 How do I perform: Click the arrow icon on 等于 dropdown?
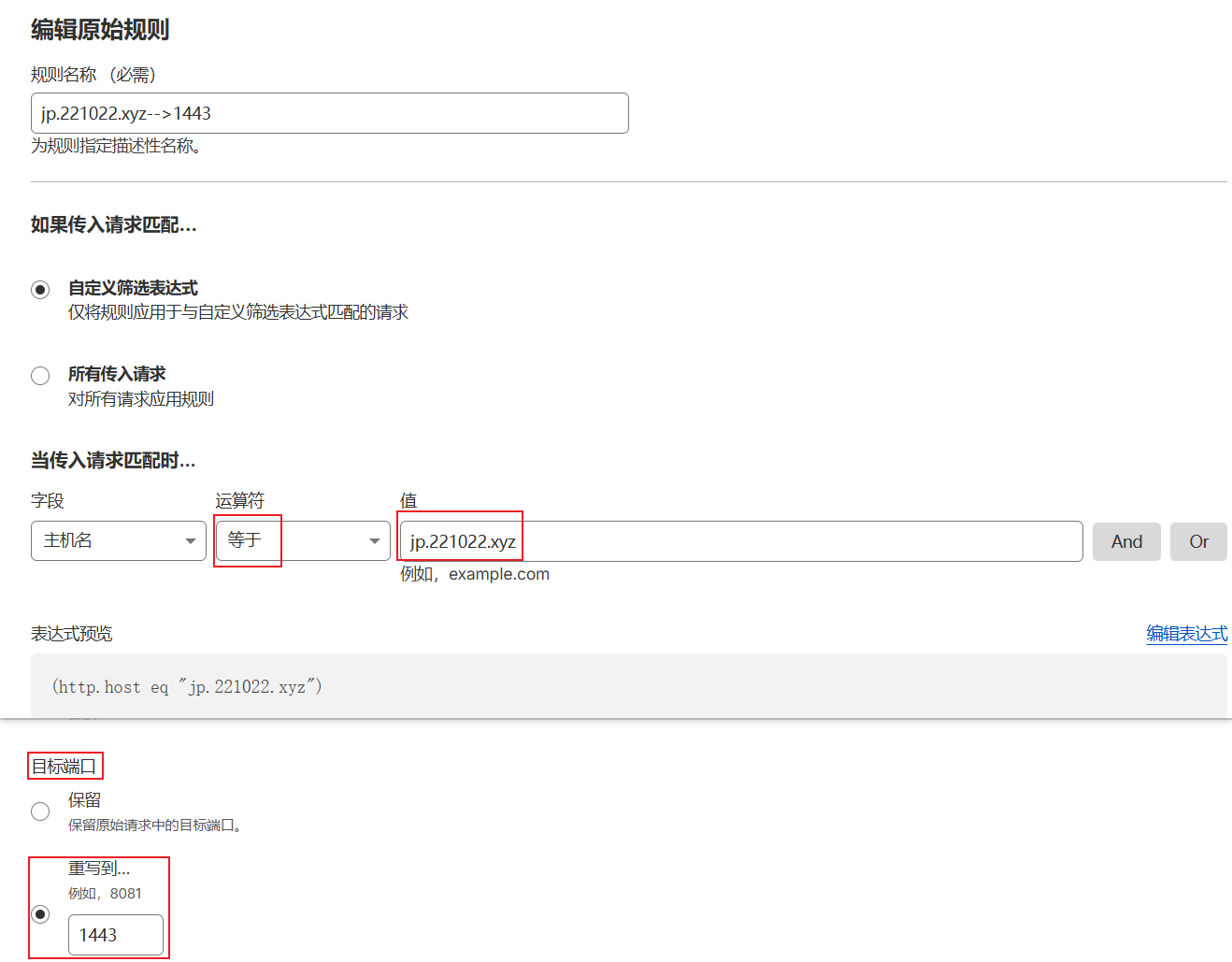click(375, 541)
